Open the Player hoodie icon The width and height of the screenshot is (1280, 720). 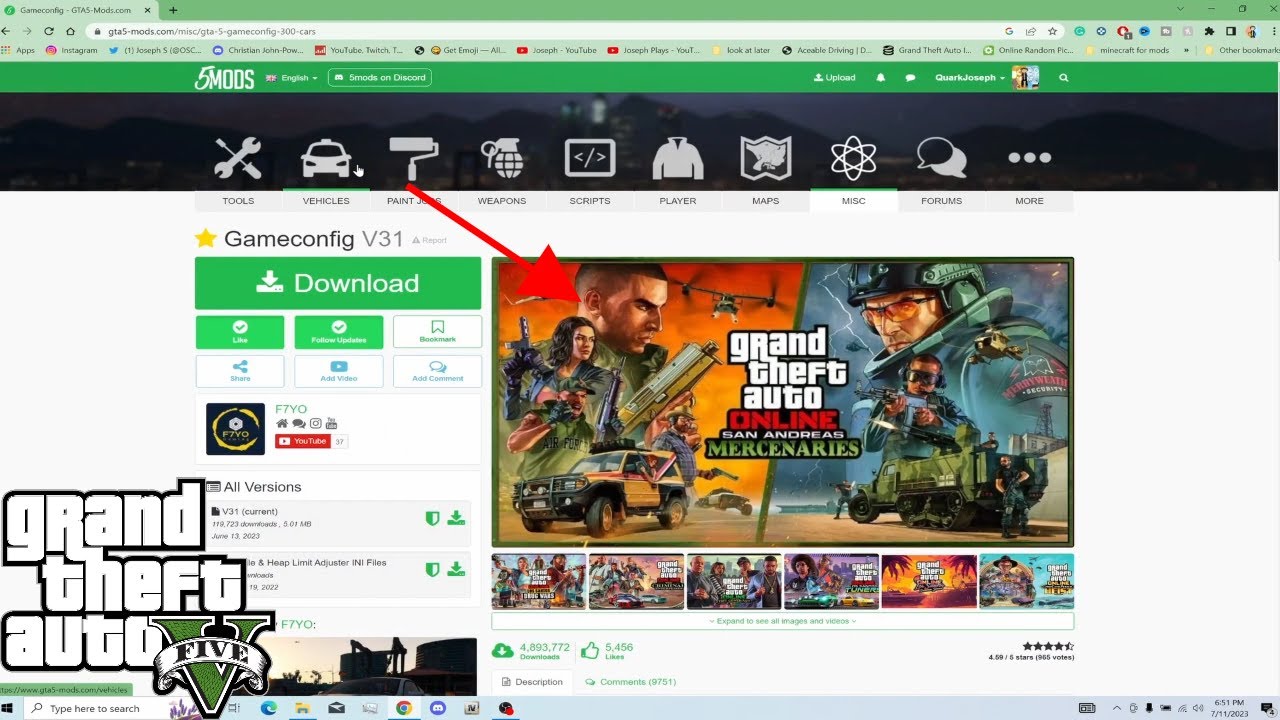point(678,158)
